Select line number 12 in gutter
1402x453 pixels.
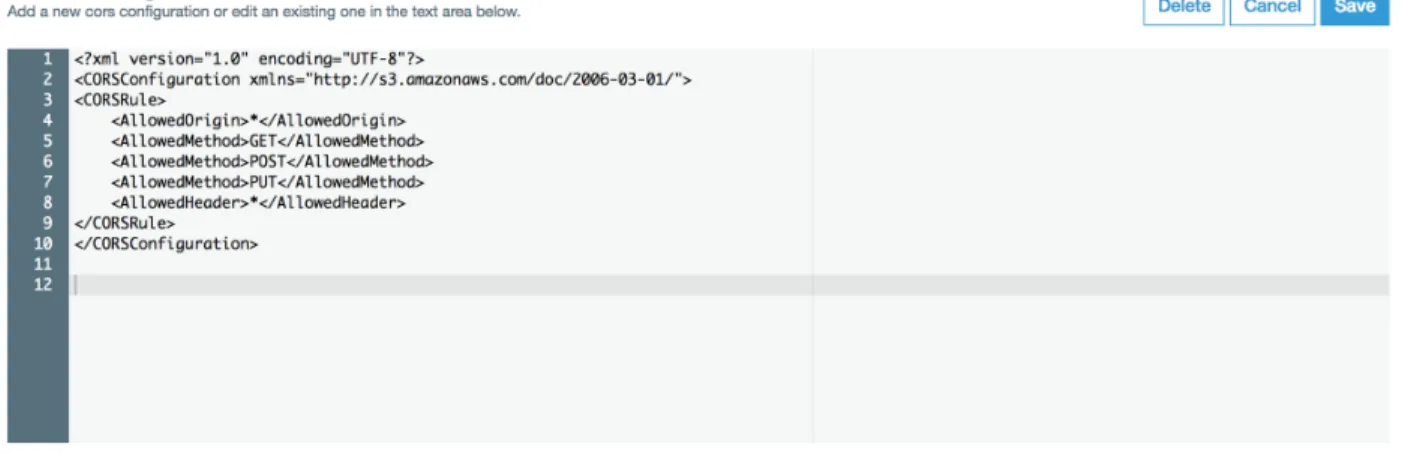pos(43,285)
